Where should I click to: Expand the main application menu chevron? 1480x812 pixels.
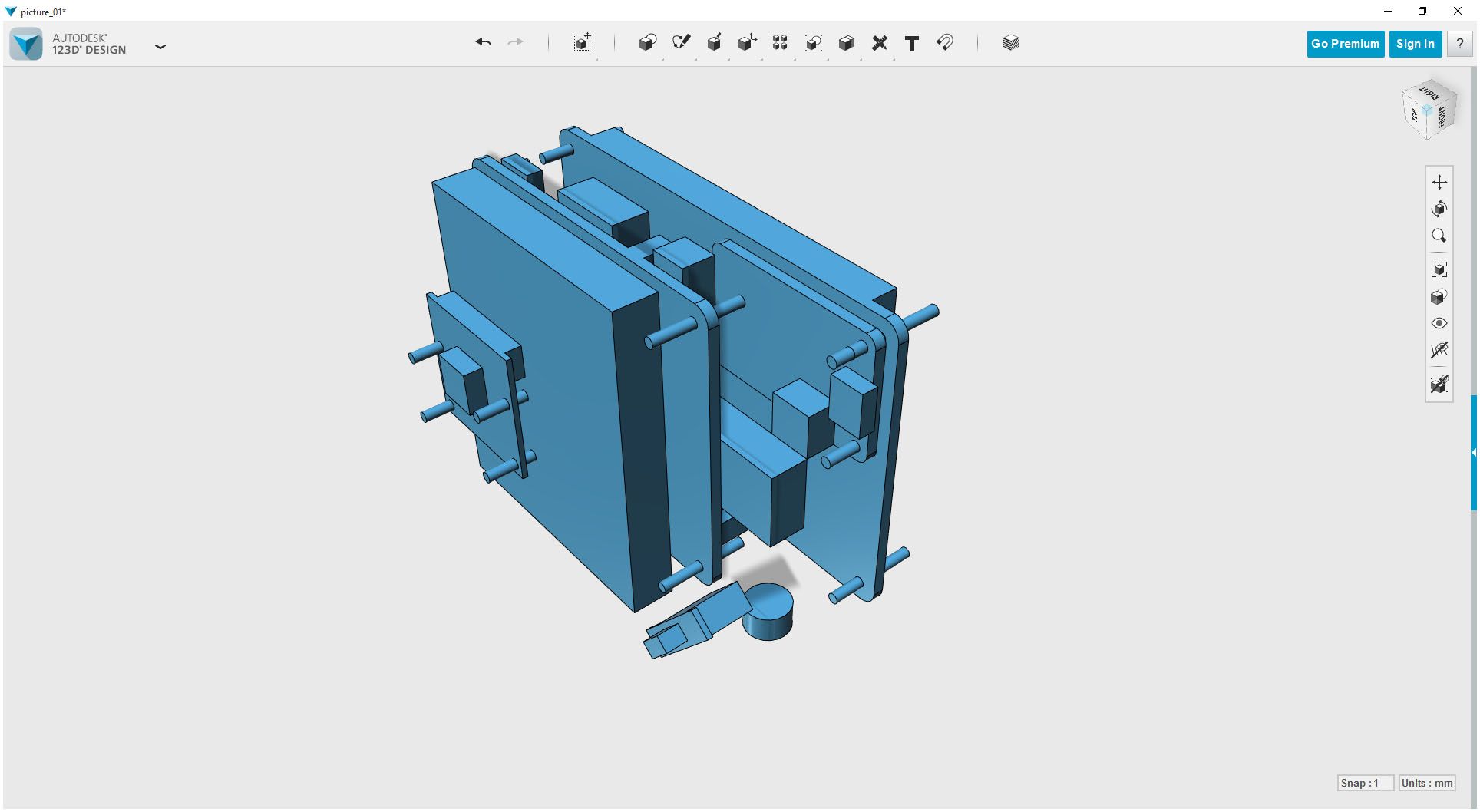click(x=160, y=47)
